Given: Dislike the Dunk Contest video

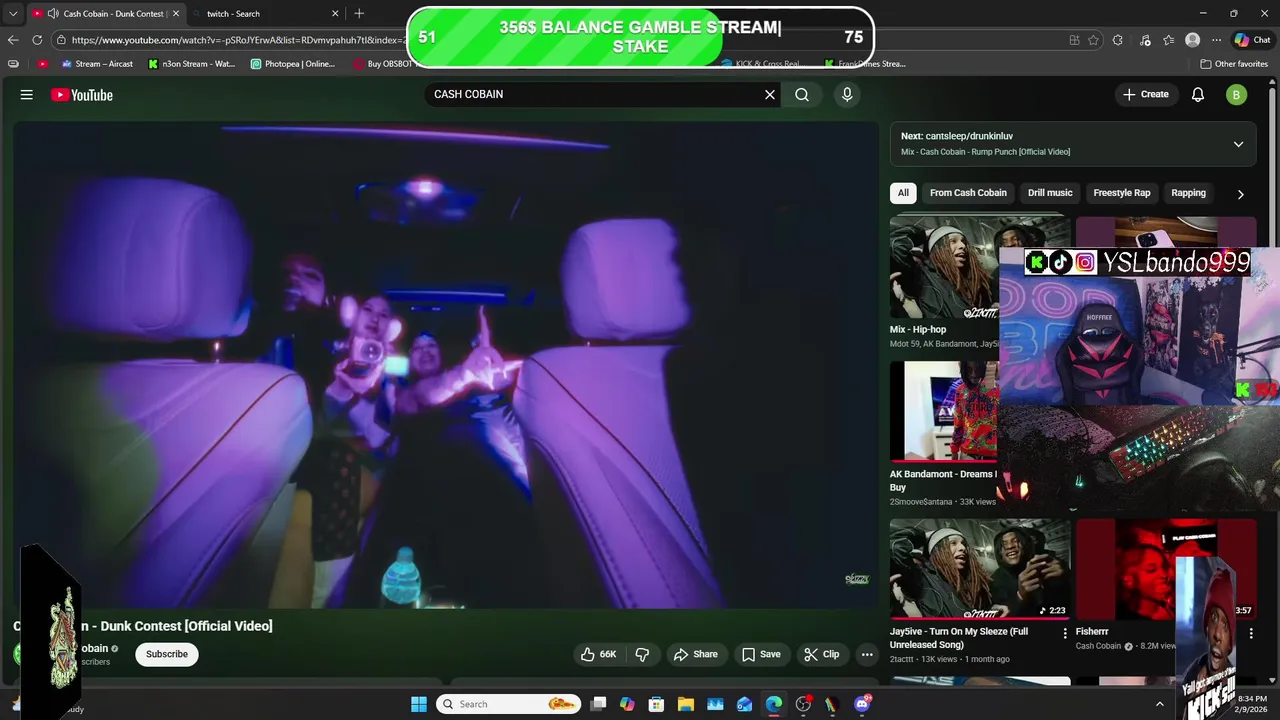Looking at the screenshot, I should 642,654.
